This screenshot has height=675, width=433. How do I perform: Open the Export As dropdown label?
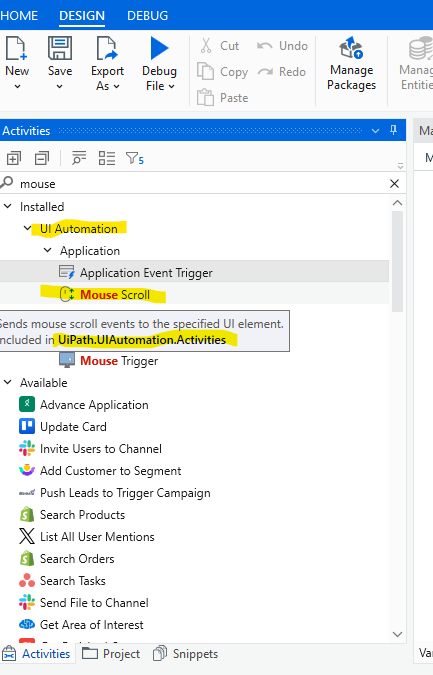tap(107, 86)
